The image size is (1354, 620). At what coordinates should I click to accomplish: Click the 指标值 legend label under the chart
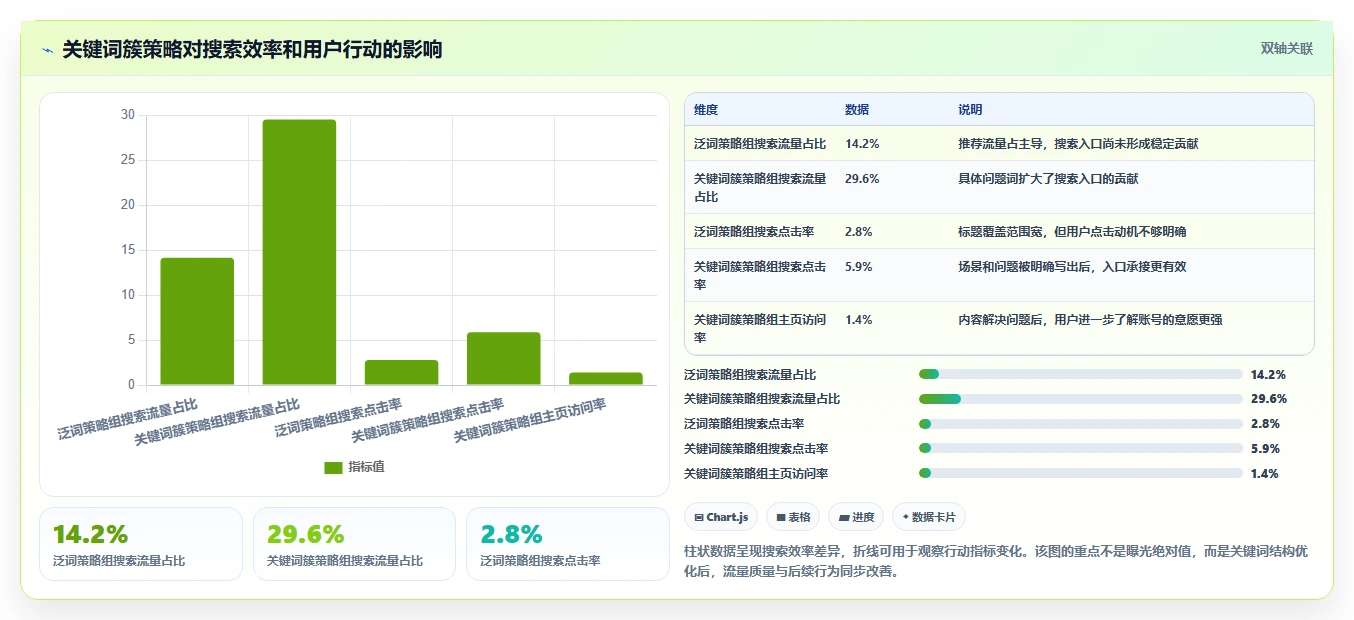[366, 468]
